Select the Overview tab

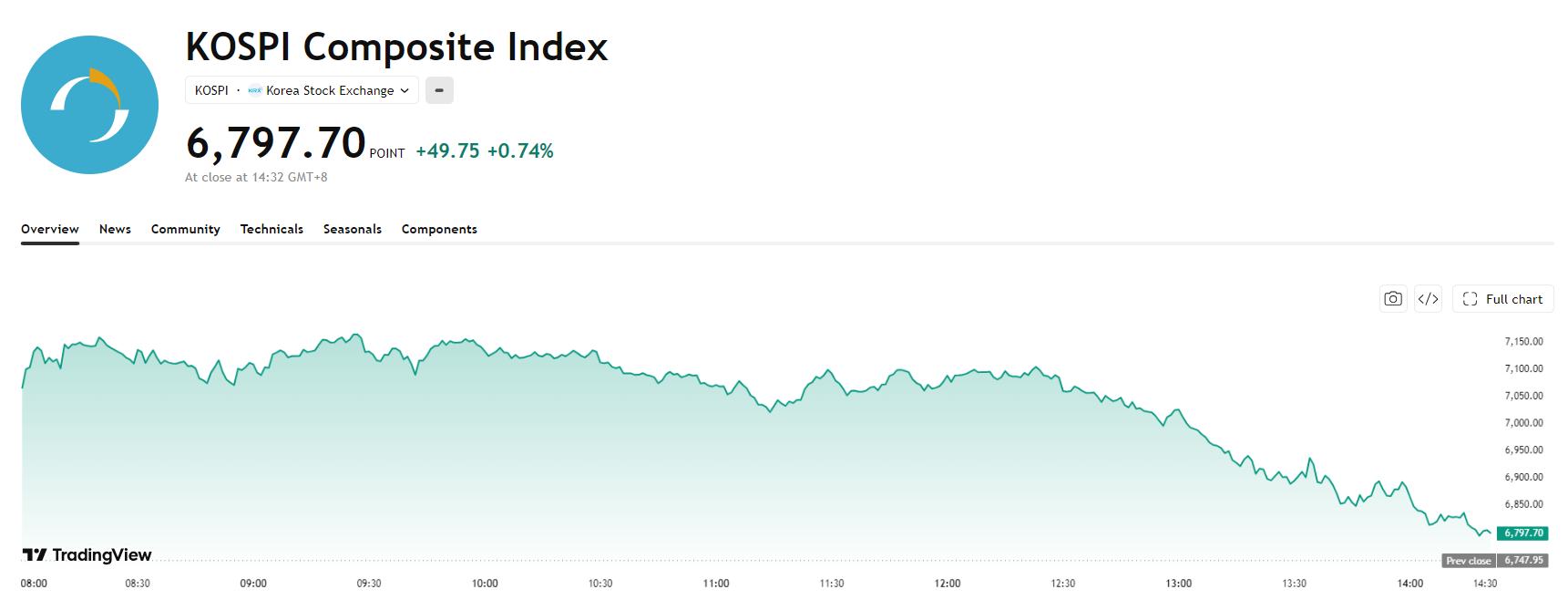tap(50, 229)
